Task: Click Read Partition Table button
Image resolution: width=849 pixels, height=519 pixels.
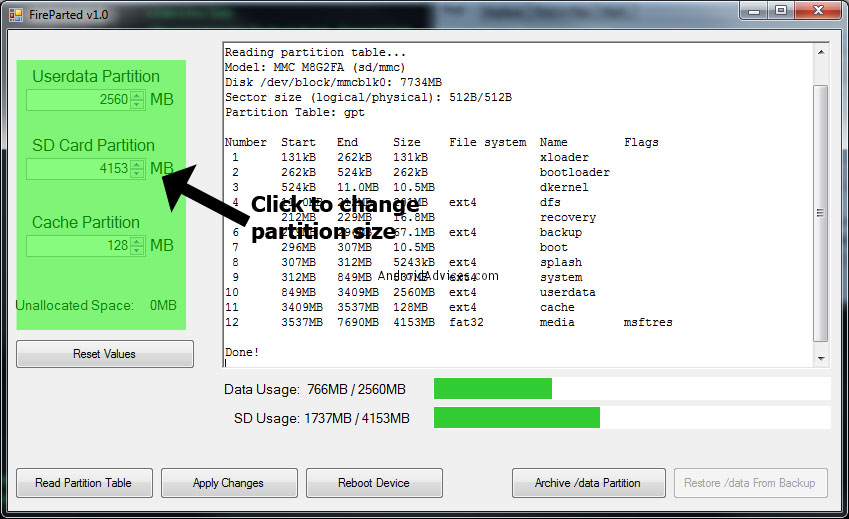Action: tap(84, 483)
